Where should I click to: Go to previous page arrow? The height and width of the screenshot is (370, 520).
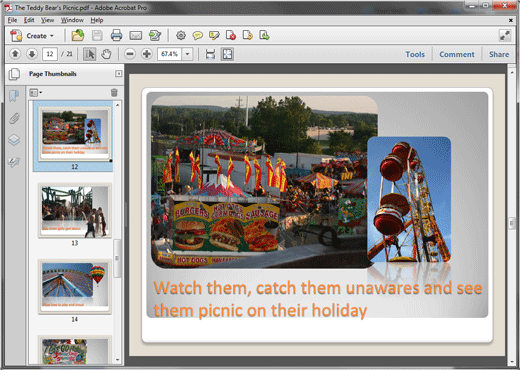(15, 54)
